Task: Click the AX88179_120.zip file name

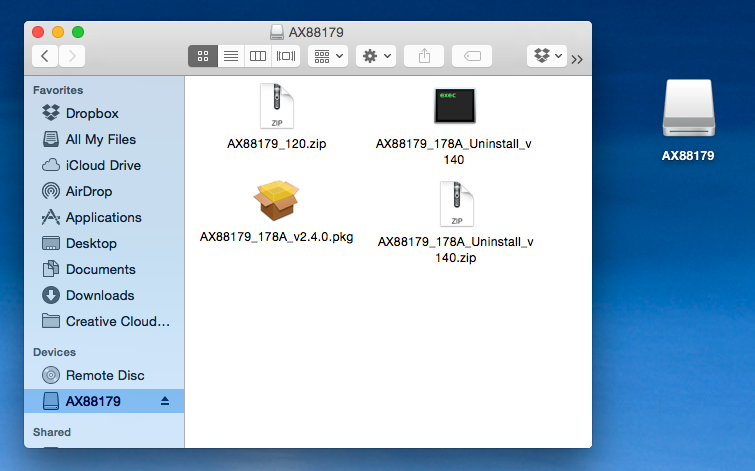Action: [276, 144]
